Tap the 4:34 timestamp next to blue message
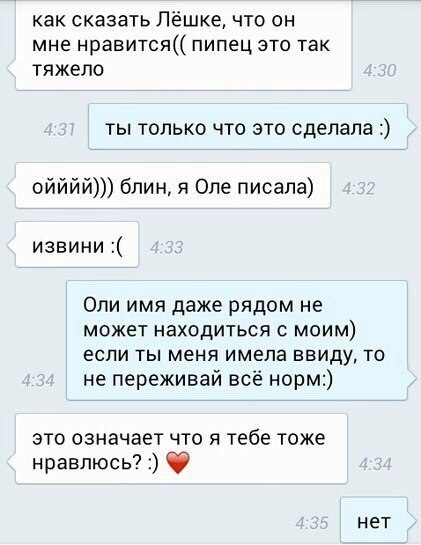Screen dimensions: 421x545 (x=38, y=380)
